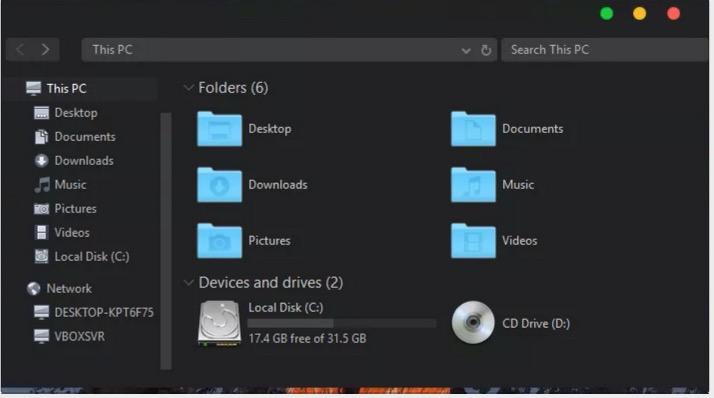Select 'Documents' label in sidebar tree

click(x=85, y=137)
